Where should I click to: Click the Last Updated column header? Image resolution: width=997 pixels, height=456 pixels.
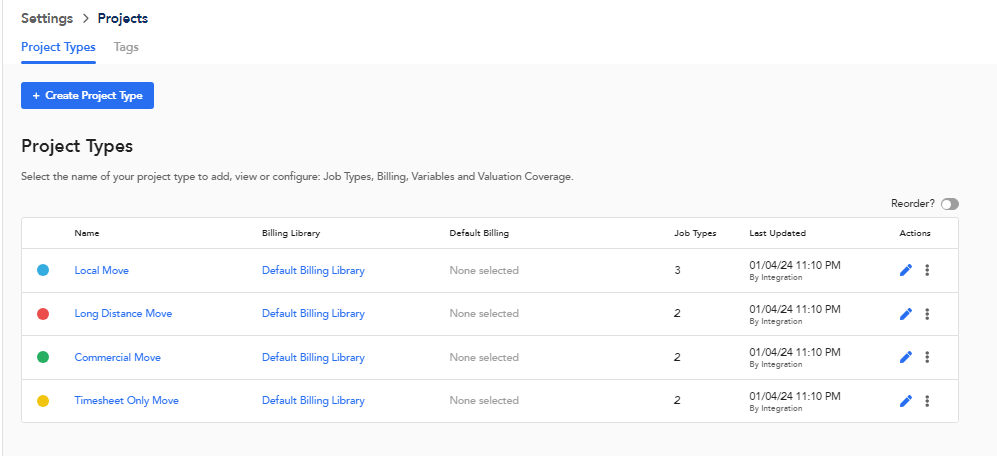click(778, 233)
